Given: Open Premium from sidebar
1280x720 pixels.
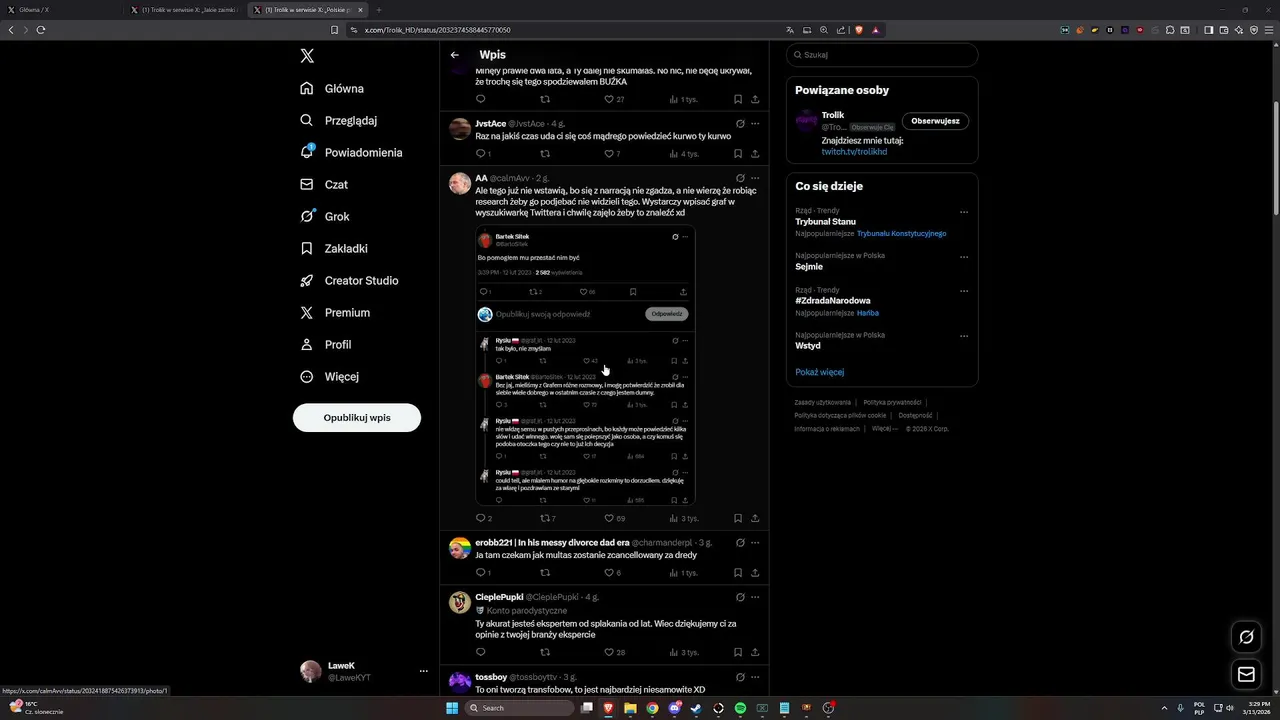Looking at the screenshot, I should click(x=335, y=312).
